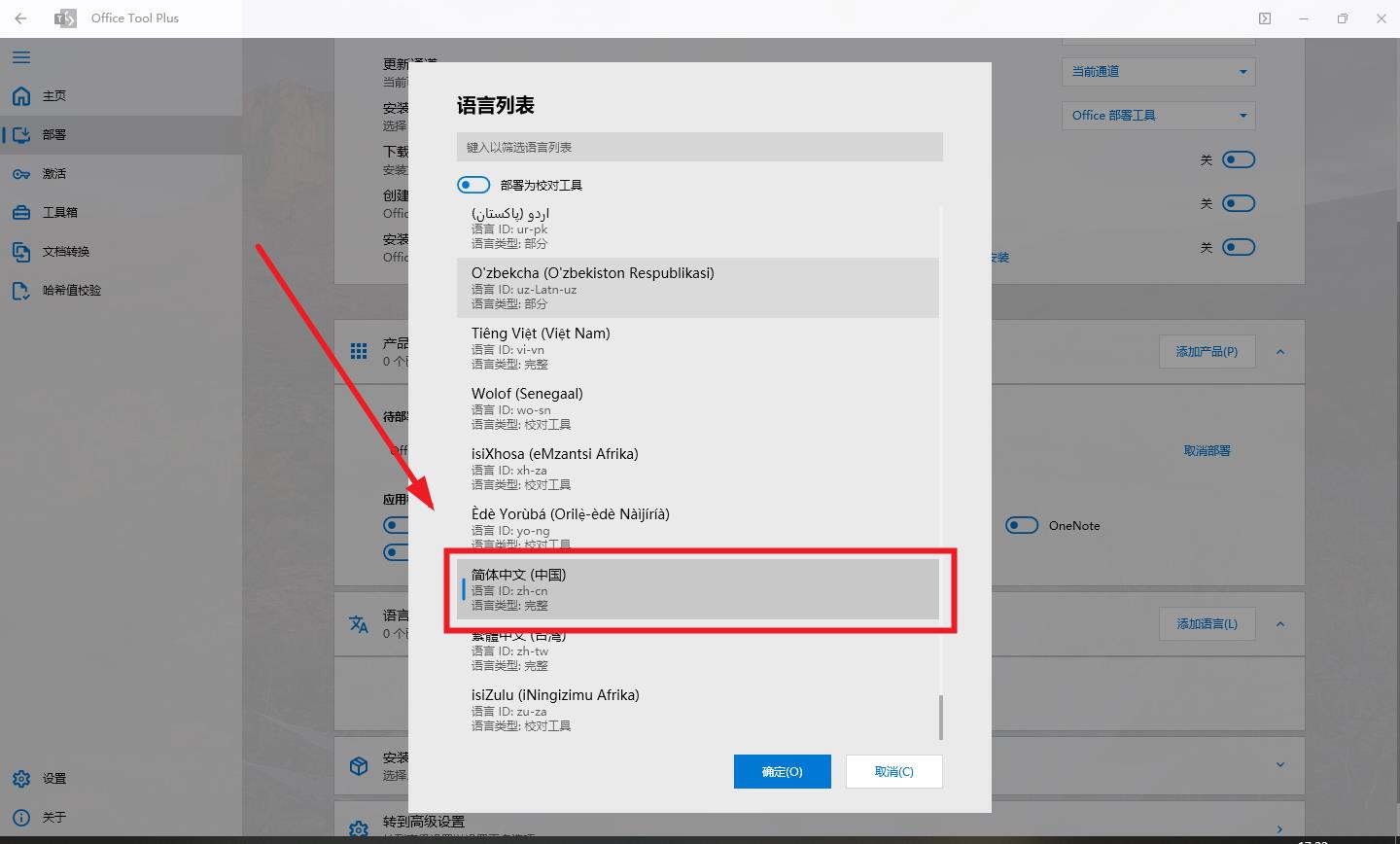Open the 当前通道 channel dropdown
The height and width of the screenshot is (844, 1400).
coord(1158,72)
